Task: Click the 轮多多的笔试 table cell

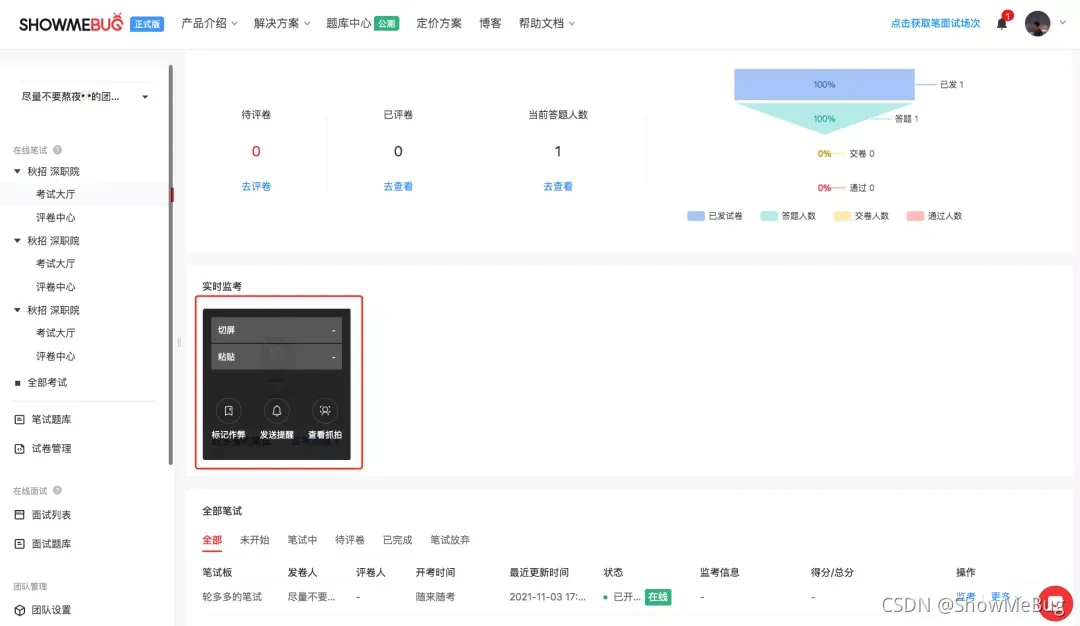Action: (x=232, y=597)
